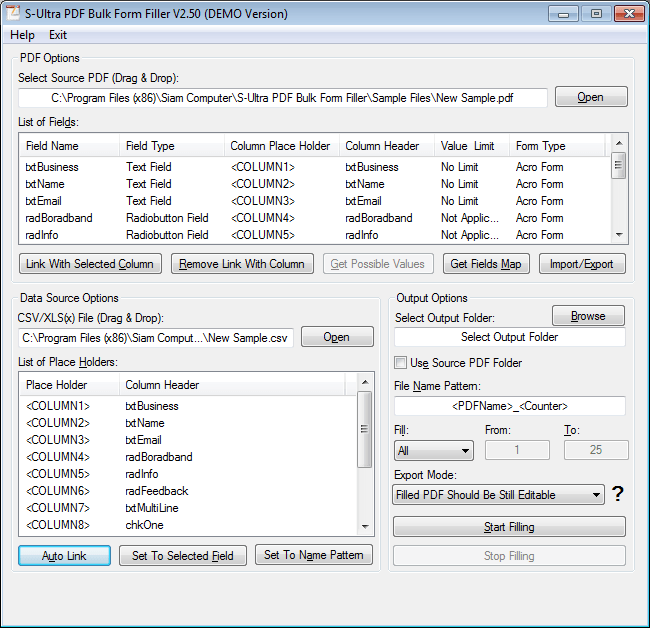
Task: Click the help question mark icon
Action: pyautogui.click(x=618, y=494)
